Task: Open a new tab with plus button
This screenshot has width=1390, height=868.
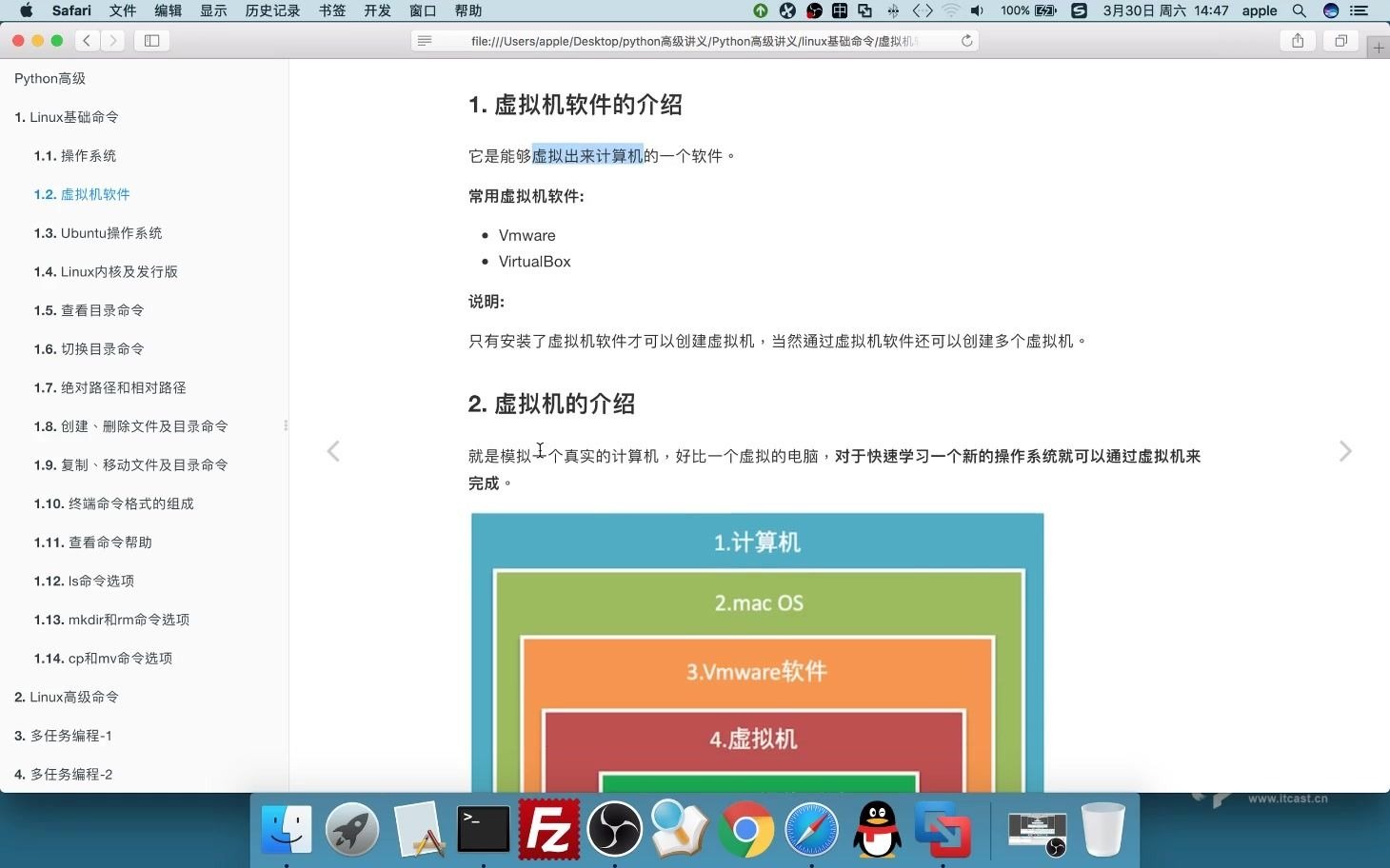Action: pos(1379,47)
